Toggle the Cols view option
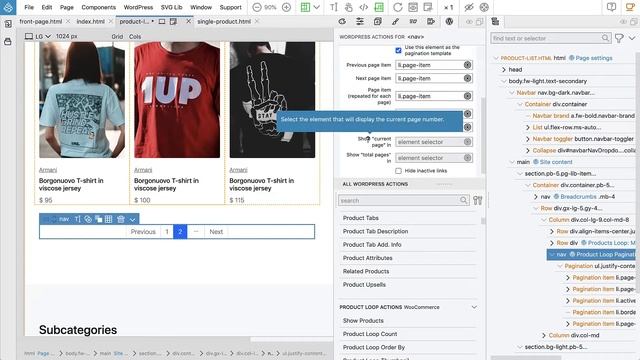640x360 pixels. tap(135, 36)
